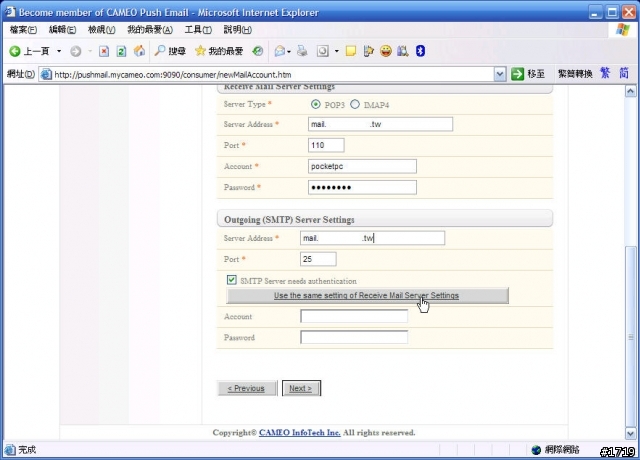Image resolution: width=640 pixels, height=460 pixels.
Task: Open the 編輯(E) menu
Action: click(62, 29)
